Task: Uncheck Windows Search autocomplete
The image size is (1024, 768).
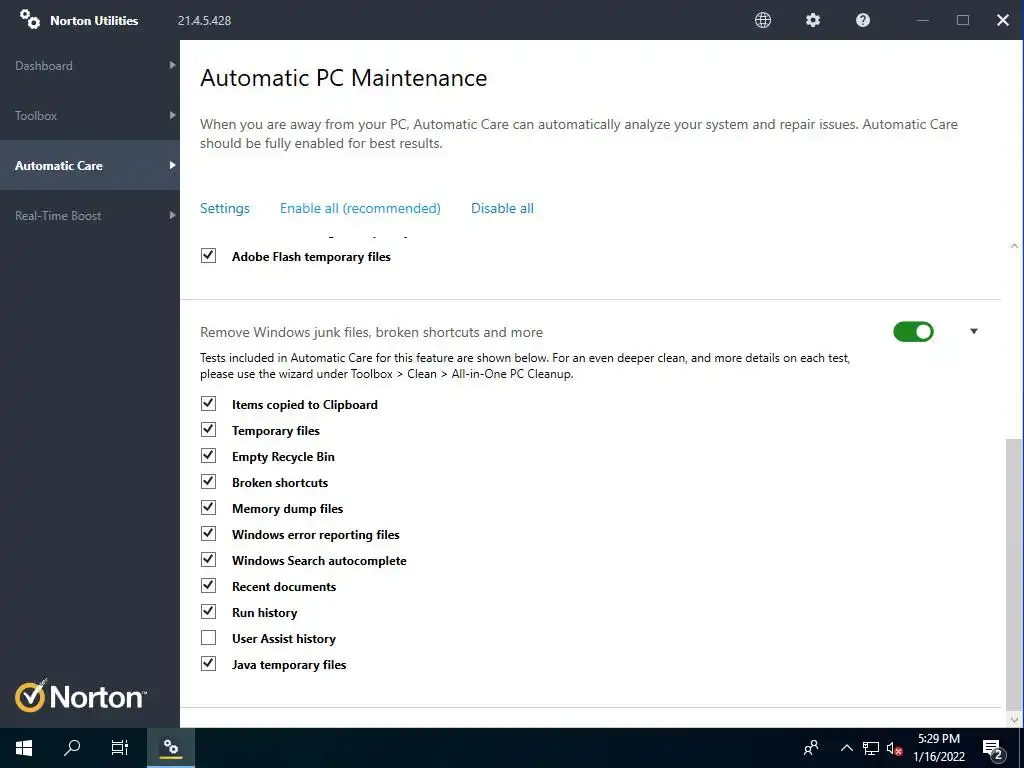Action: [x=208, y=560]
